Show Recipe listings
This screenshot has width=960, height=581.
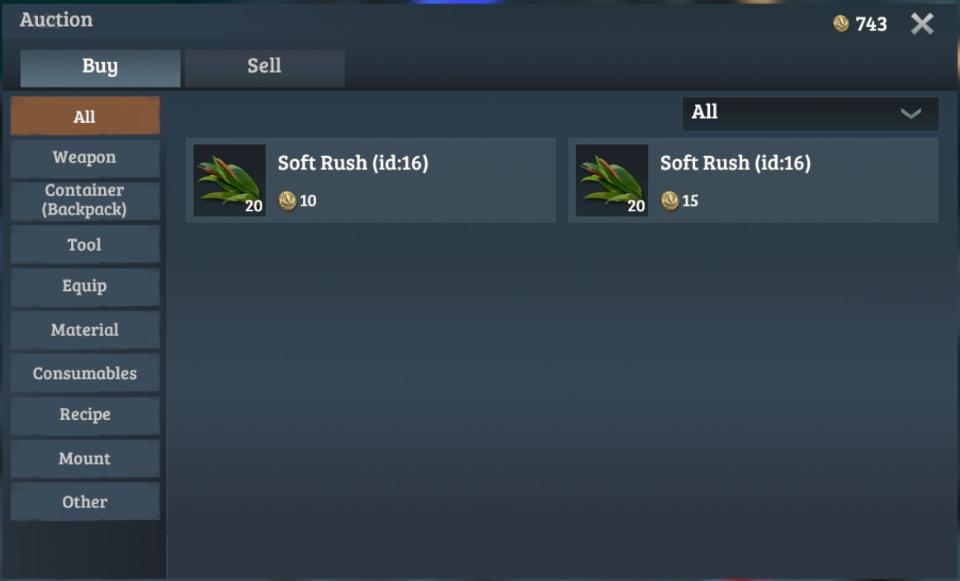[85, 415]
